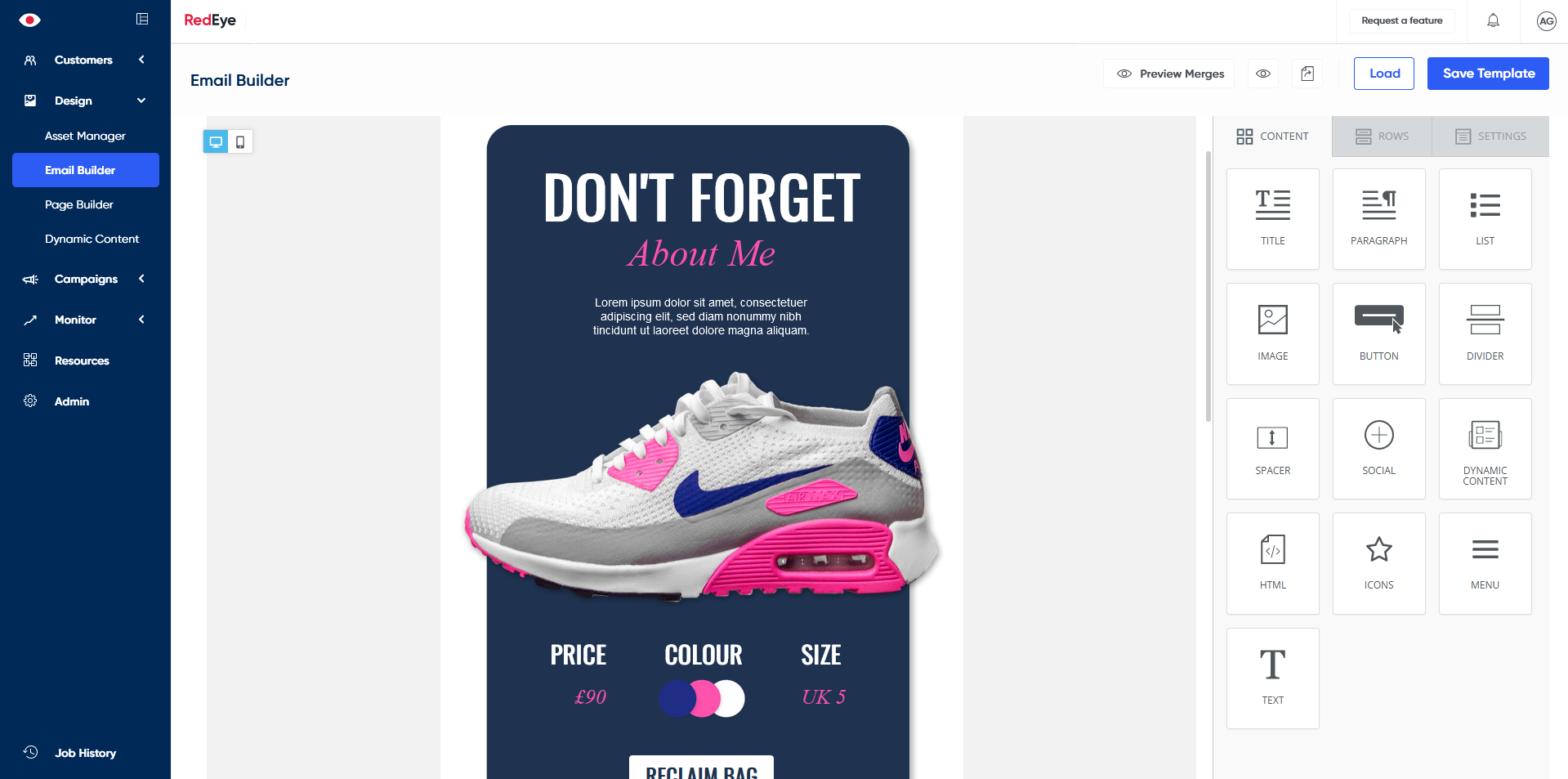Click the Job History clock icon
1568x779 pixels.
[x=30, y=752]
